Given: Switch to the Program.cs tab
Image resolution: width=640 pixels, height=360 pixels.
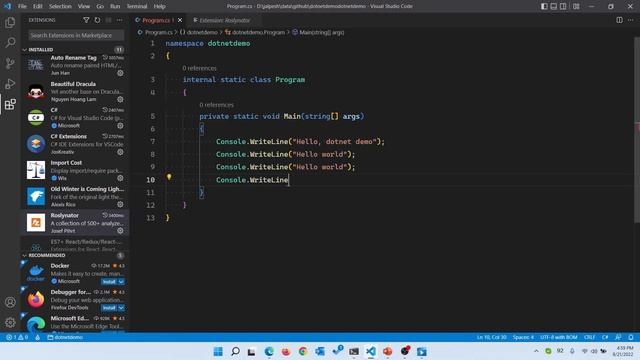Looking at the screenshot, I should 158,20.
